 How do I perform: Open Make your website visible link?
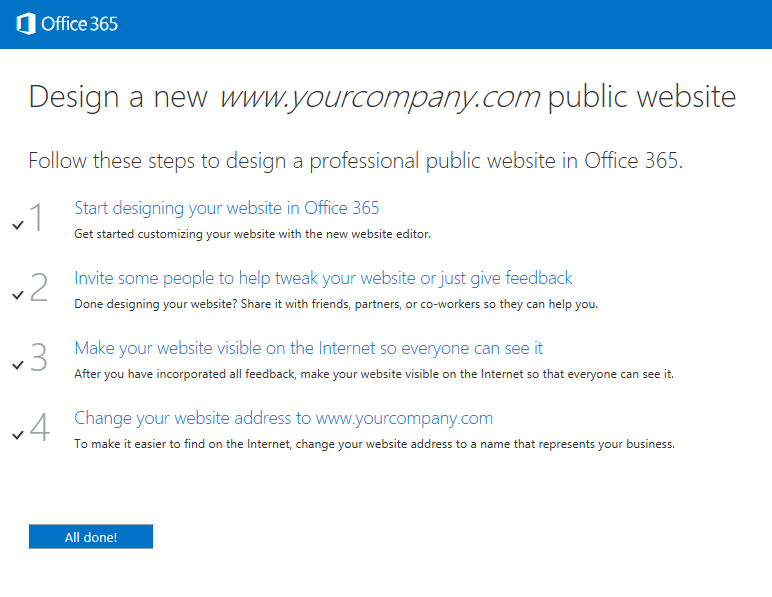[308, 348]
